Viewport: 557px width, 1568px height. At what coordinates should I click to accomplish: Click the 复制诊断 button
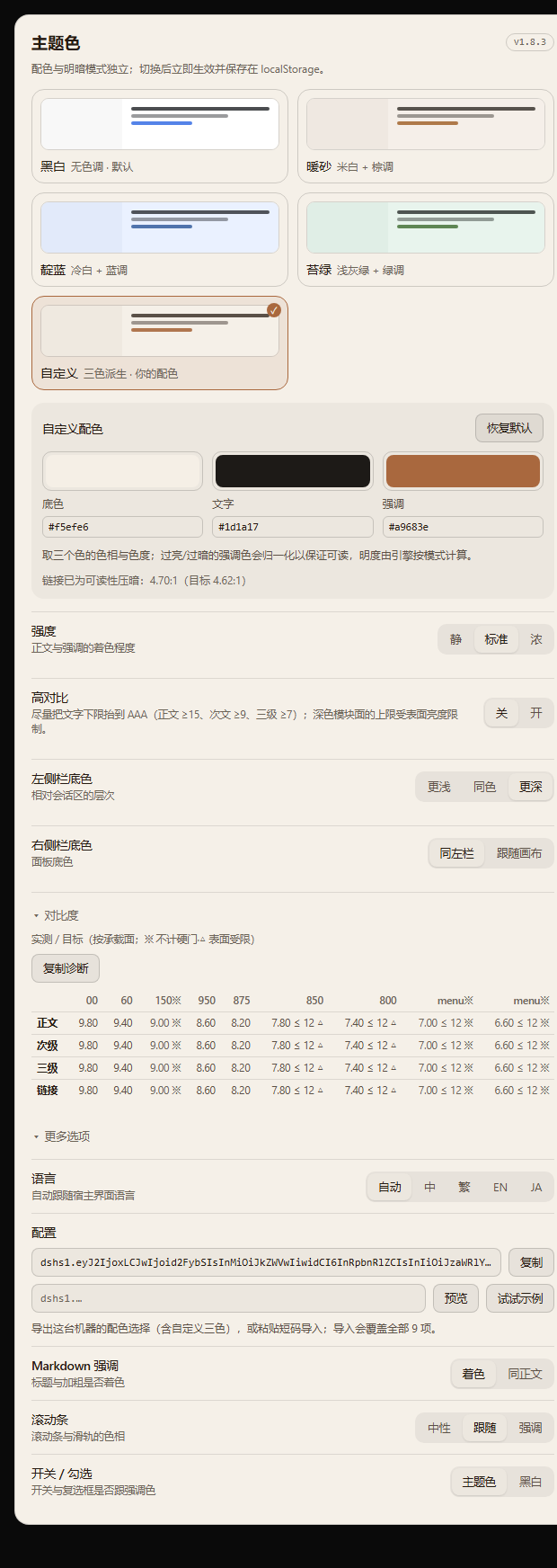(66, 968)
